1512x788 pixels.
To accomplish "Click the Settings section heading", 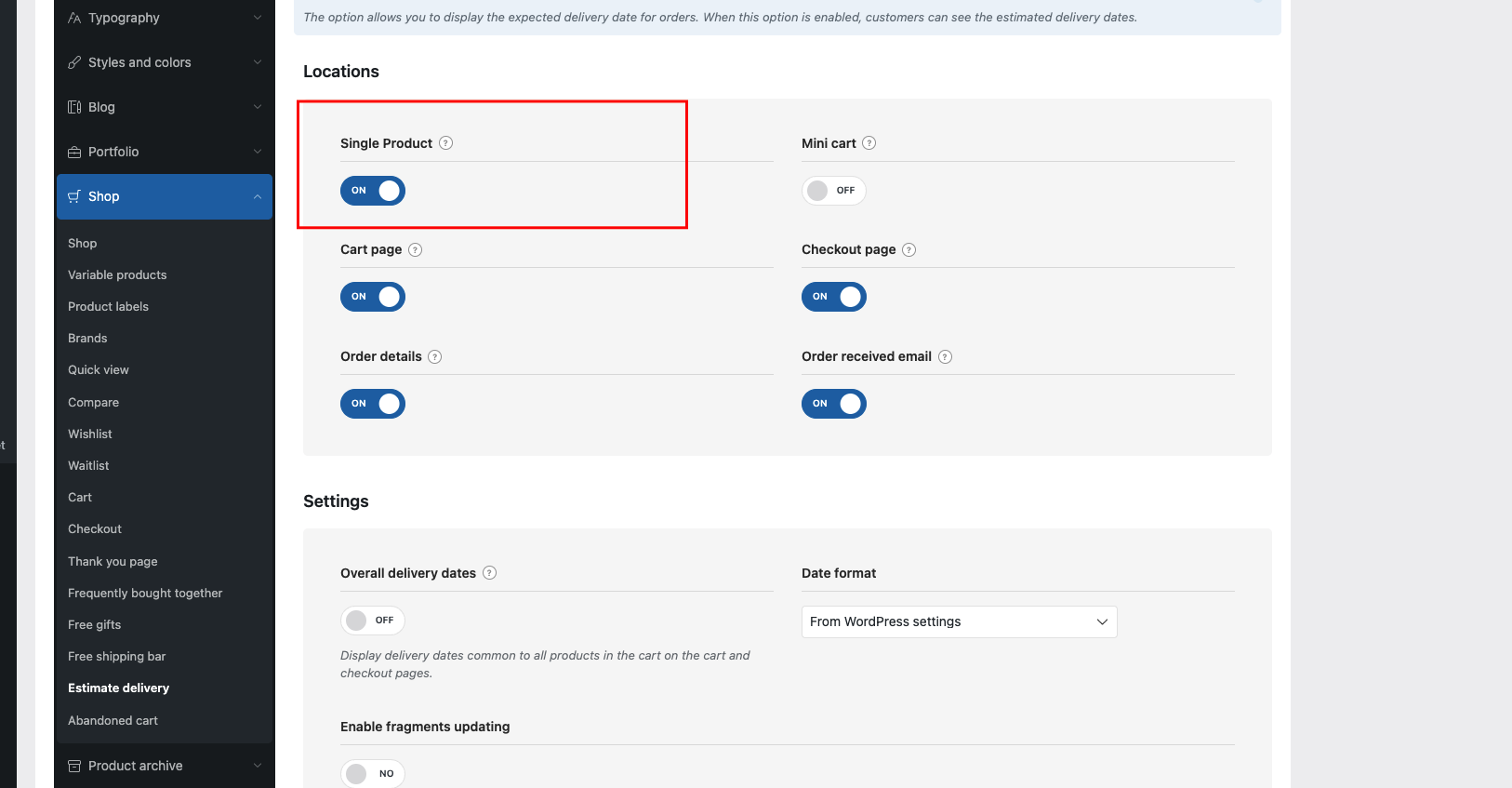I will pos(336,501).
